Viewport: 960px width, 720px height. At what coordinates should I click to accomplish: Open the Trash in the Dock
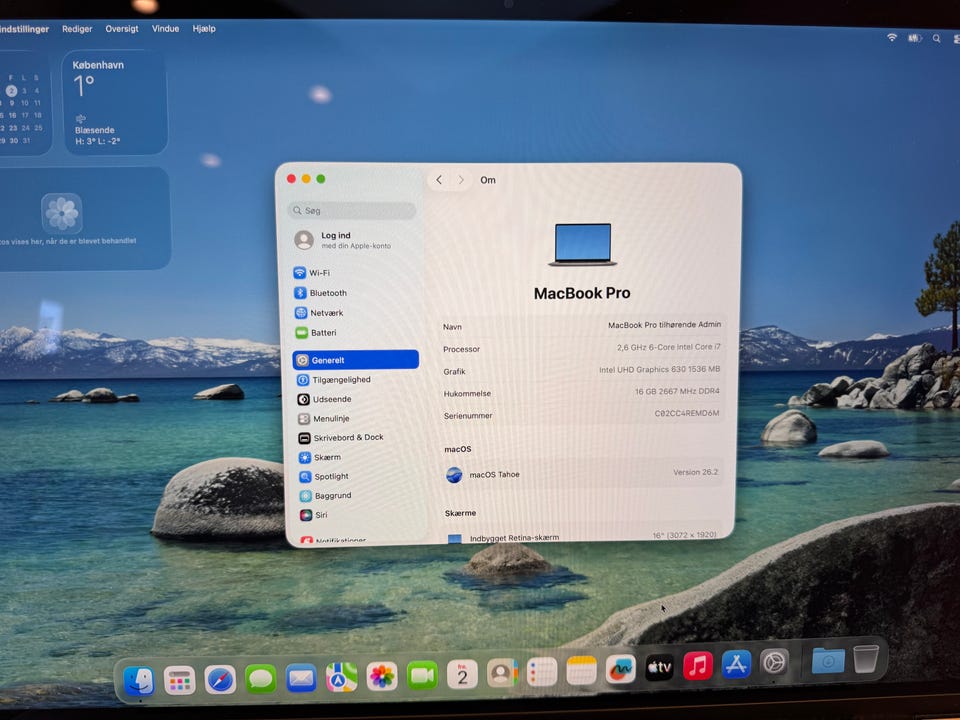(x=866, y=659)
